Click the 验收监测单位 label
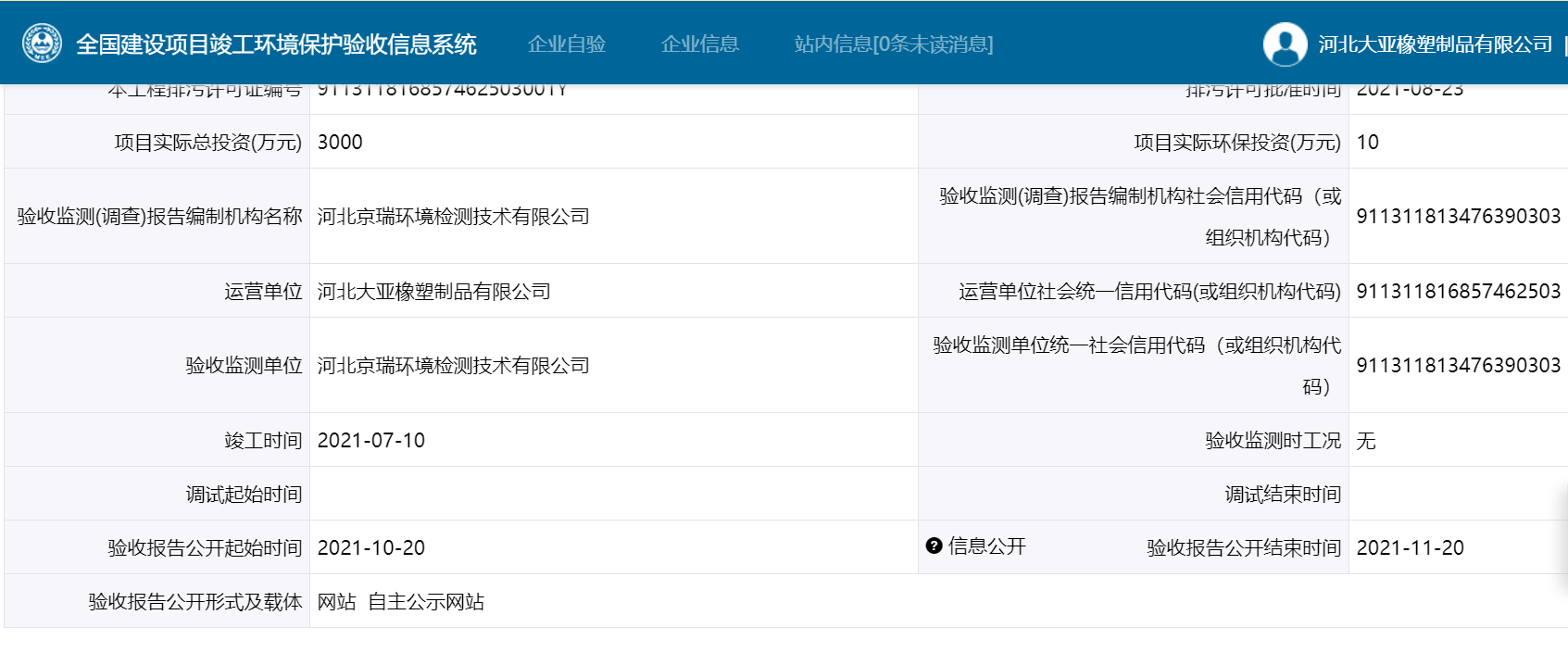 pyautogui.click(x=244, y=365)
